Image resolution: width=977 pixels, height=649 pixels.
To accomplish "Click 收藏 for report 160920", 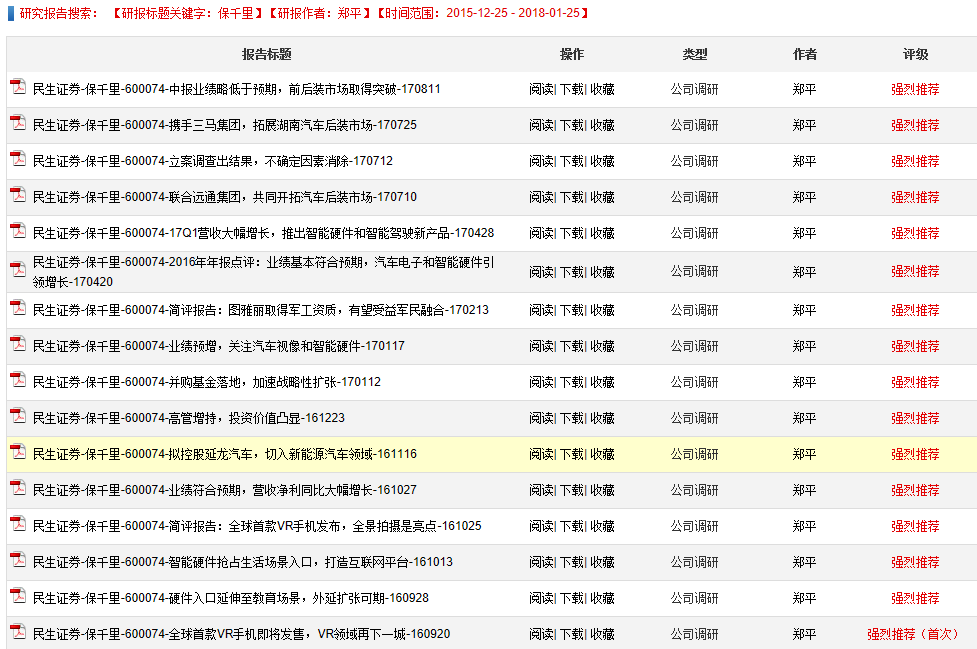I will click(602, 635).
